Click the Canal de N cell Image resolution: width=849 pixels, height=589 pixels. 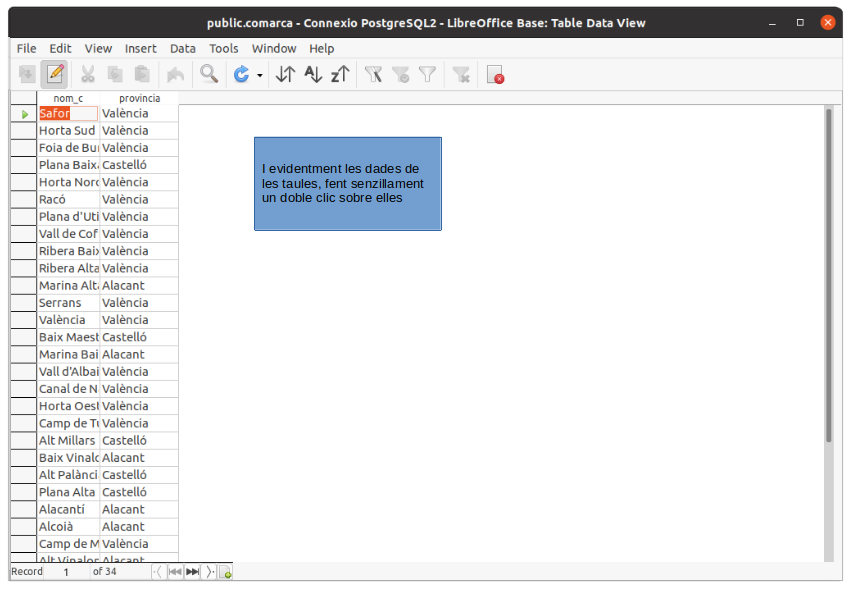[68, 389]
